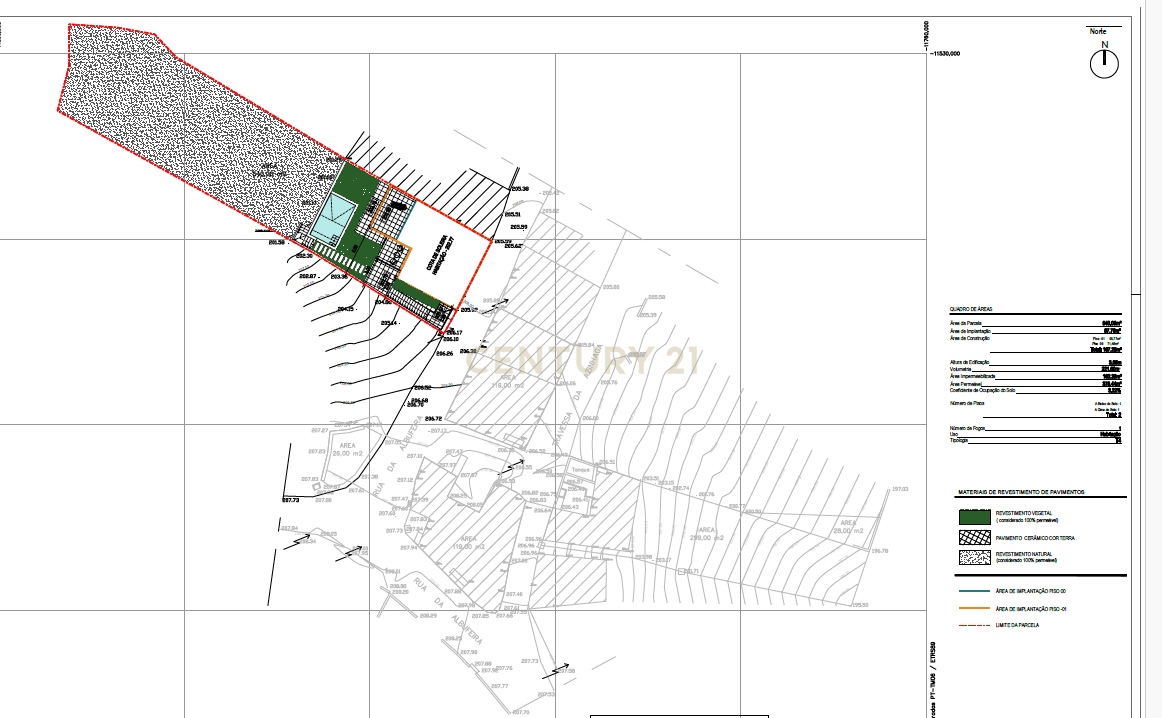This screenshot has width=1162, height=718.
Task: Click the "PAVIMENTO CERÂMICO COR TERRA" legend text
Action: click(x=1035, y=538)
